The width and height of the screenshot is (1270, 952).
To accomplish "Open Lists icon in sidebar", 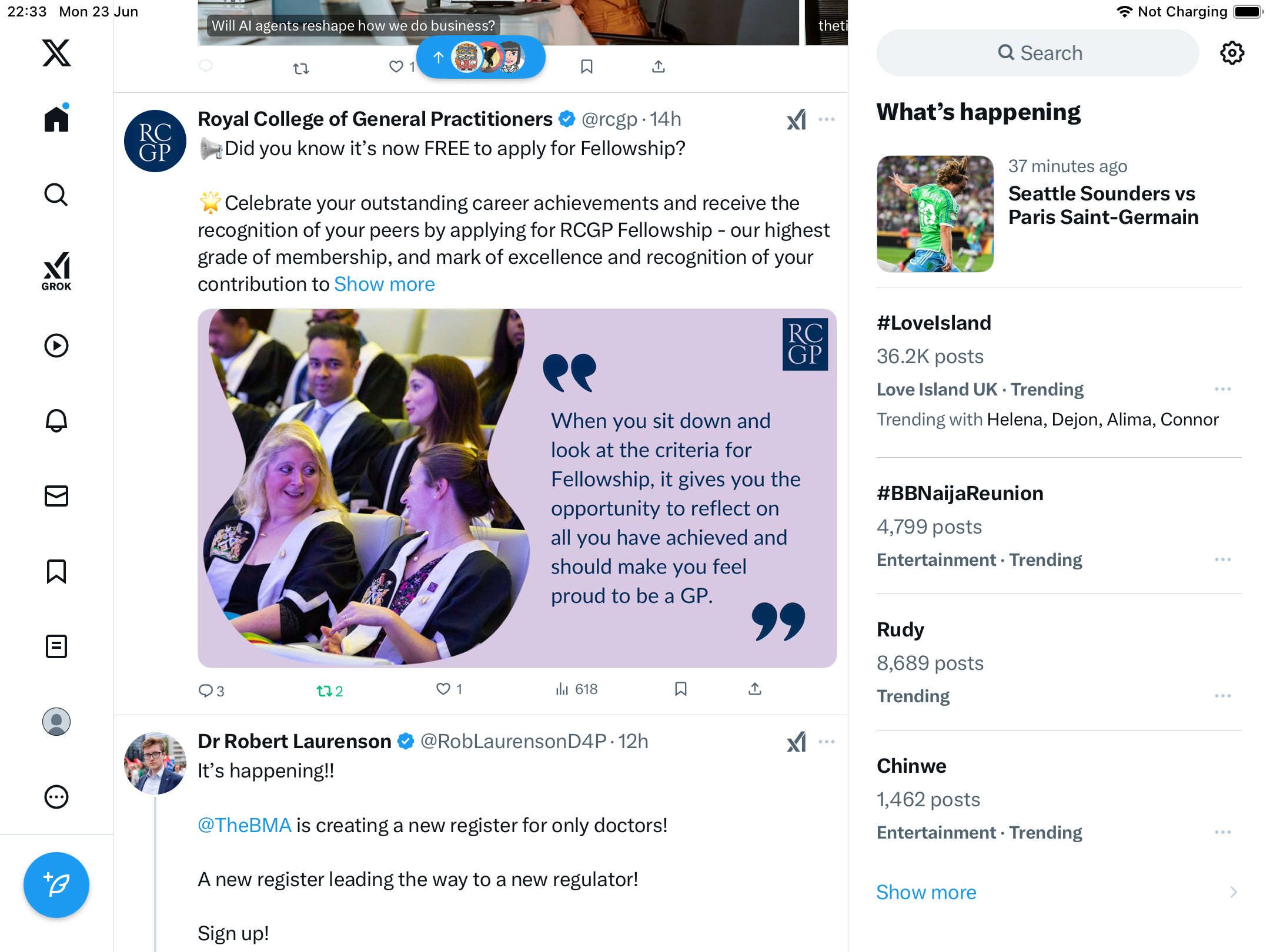I will (x=56, y=646).
